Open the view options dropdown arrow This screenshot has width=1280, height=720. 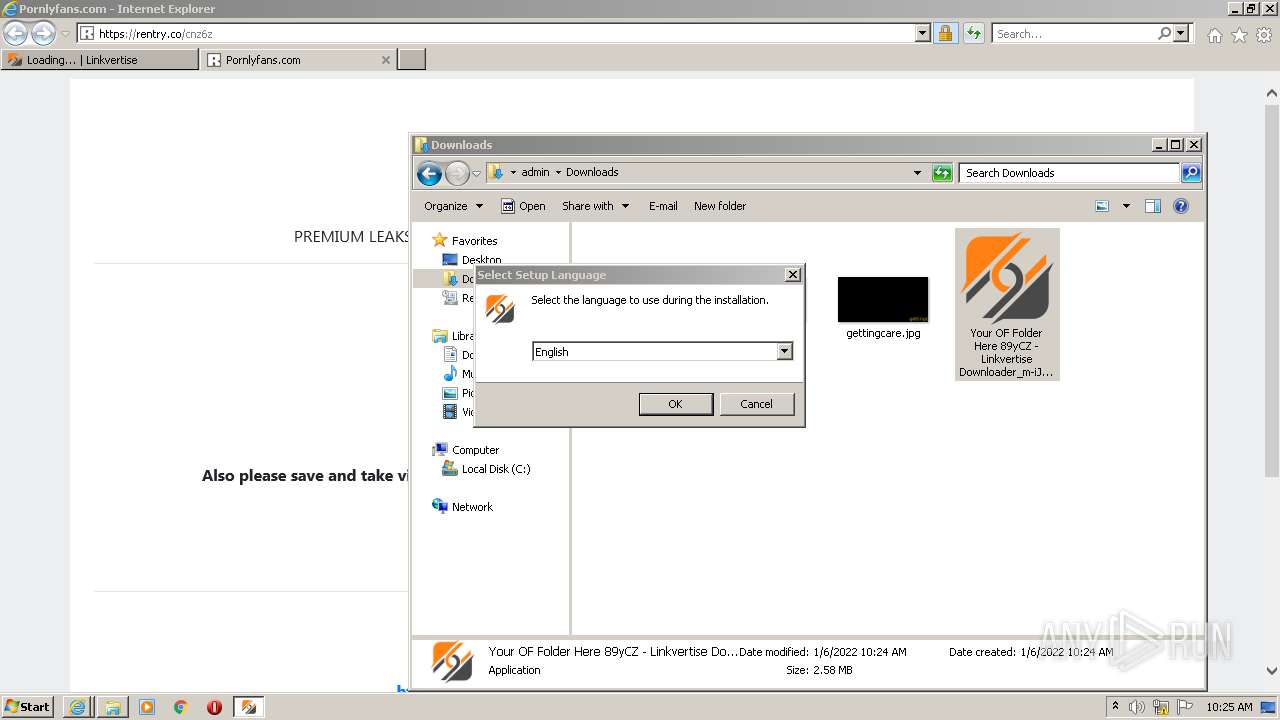pos(1126,206)
